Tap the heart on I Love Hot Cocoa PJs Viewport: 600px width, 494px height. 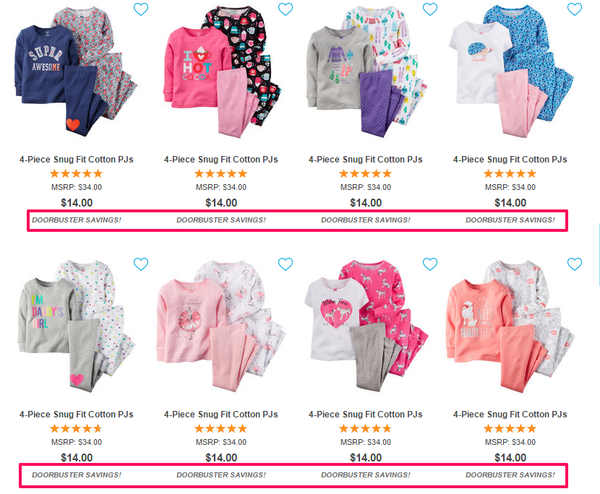tap(285, 9)
